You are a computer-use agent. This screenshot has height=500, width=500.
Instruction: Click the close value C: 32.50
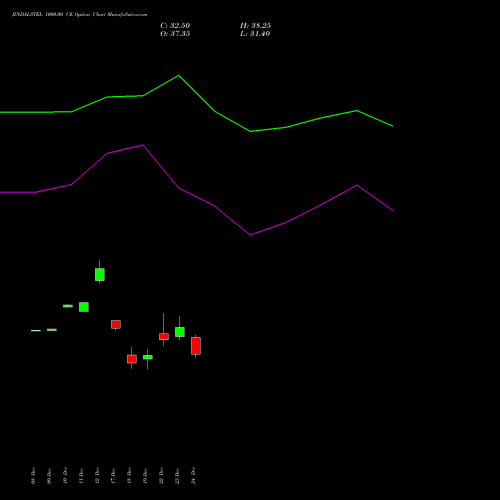pos(175,26)
